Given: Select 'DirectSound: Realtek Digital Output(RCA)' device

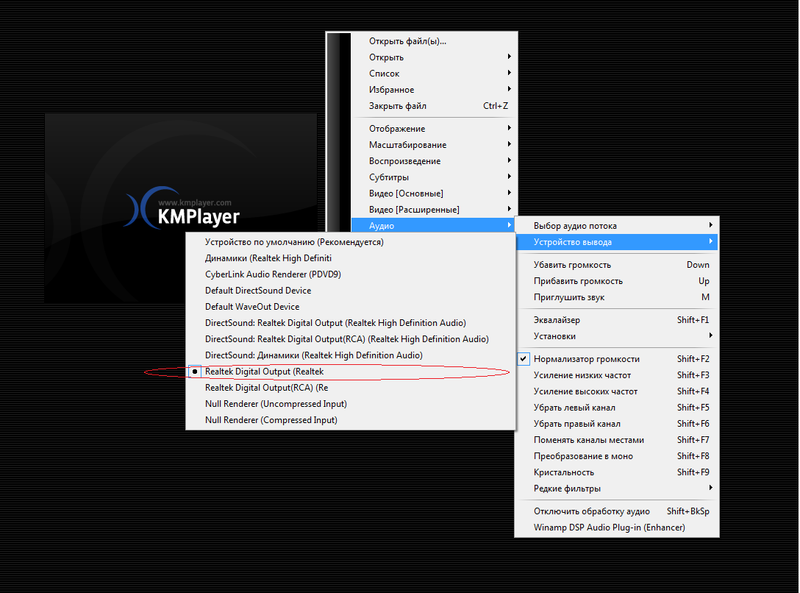Looking at the screenshot, I should (351, 339).
